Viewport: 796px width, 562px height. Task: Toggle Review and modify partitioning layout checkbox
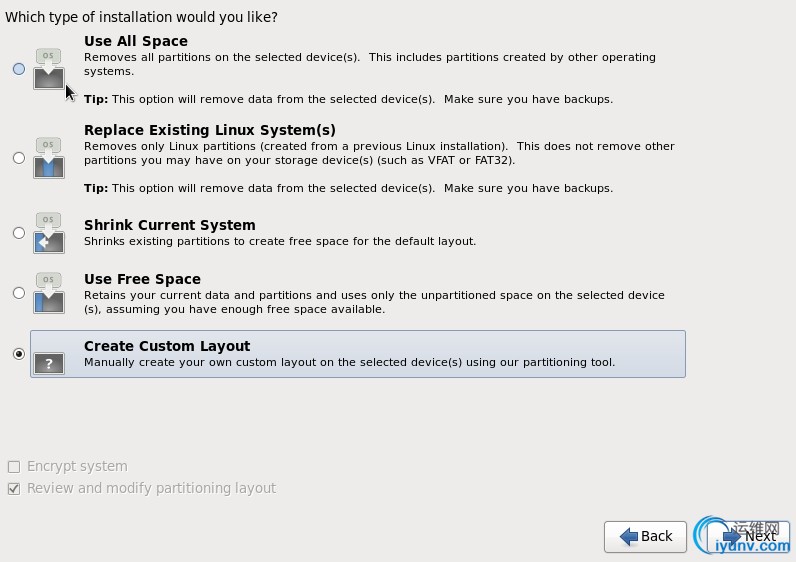[14, 489]
